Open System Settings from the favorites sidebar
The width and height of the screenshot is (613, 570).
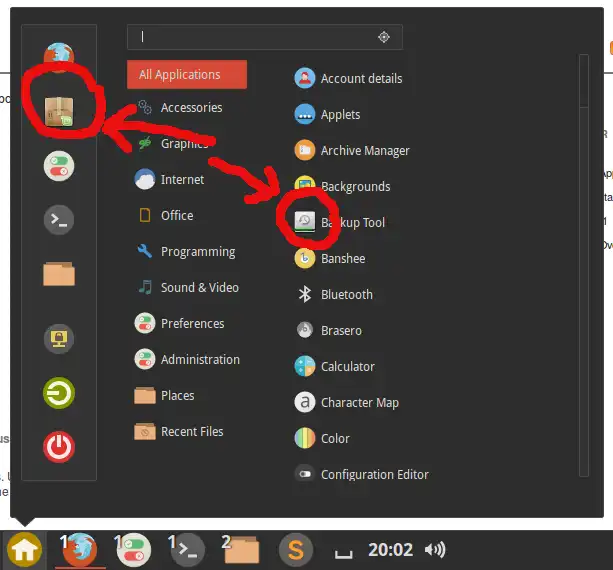[x=59, y=166]
